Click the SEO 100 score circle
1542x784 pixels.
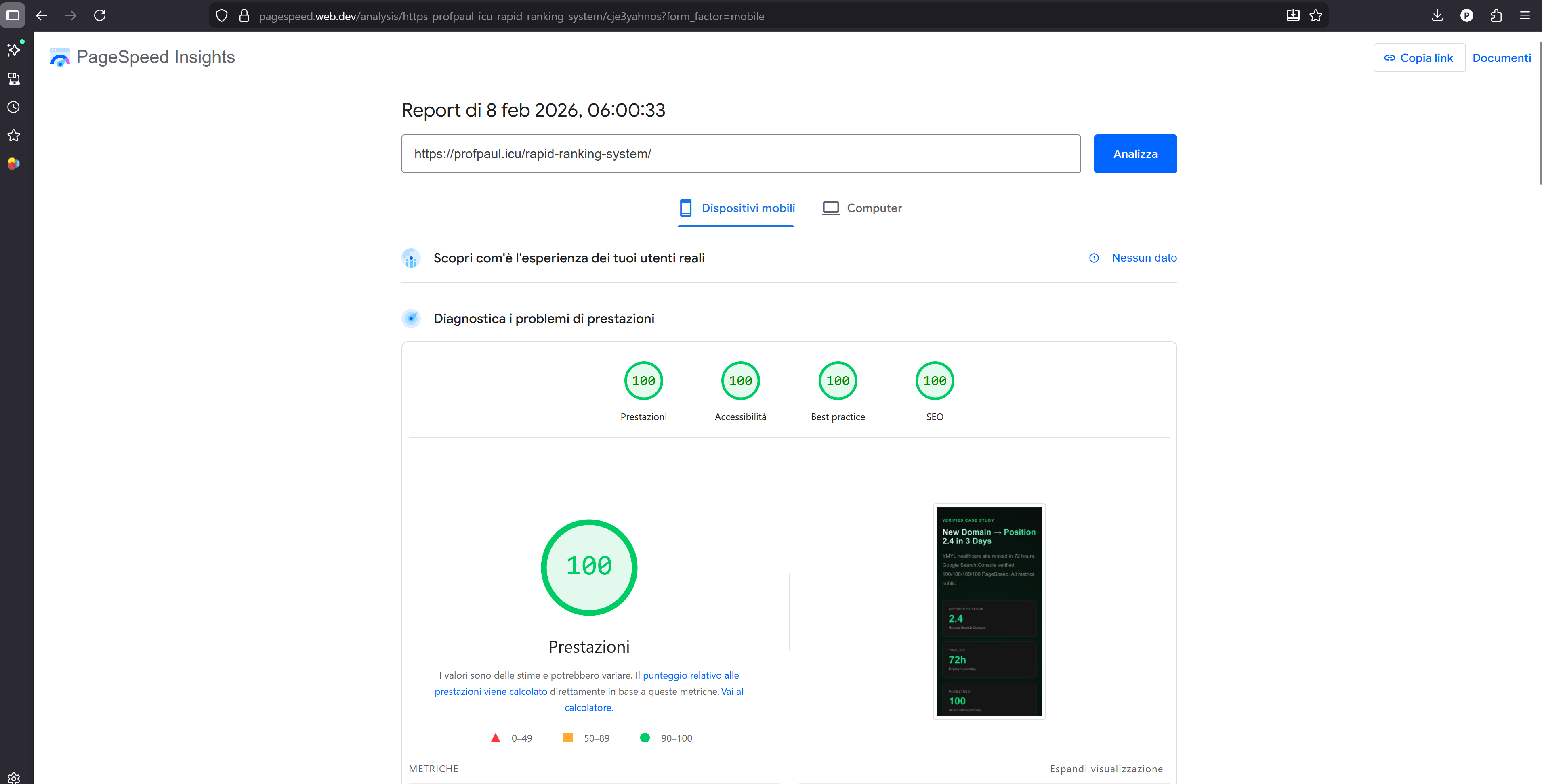click(x=935, y=381)
